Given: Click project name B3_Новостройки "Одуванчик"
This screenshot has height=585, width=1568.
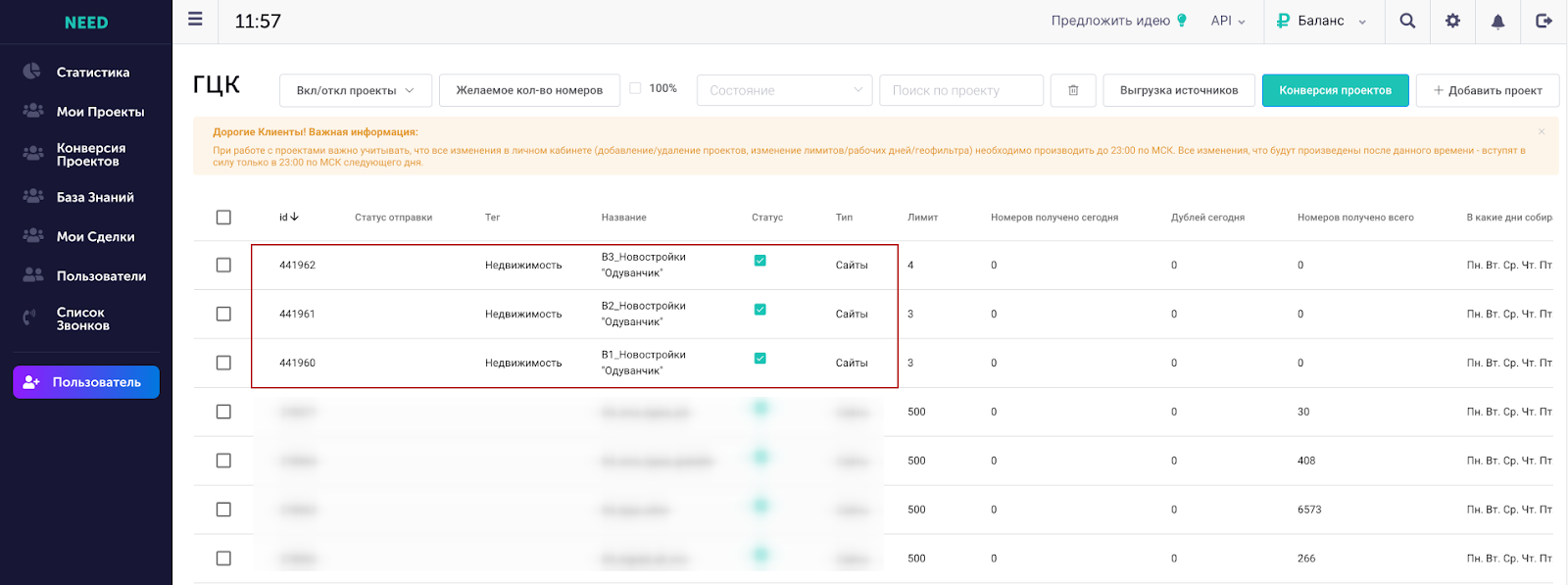Looking at the screenshot, I should [x=644, y=265].
